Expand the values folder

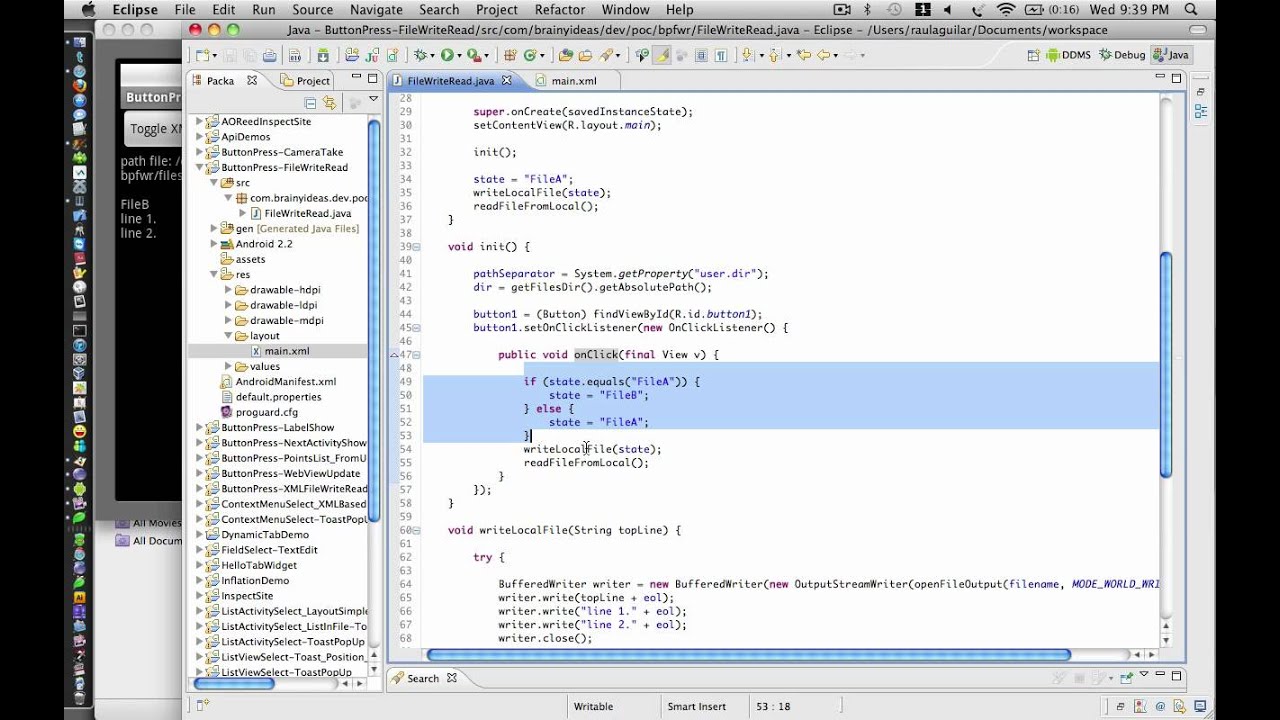pos(228,367)
